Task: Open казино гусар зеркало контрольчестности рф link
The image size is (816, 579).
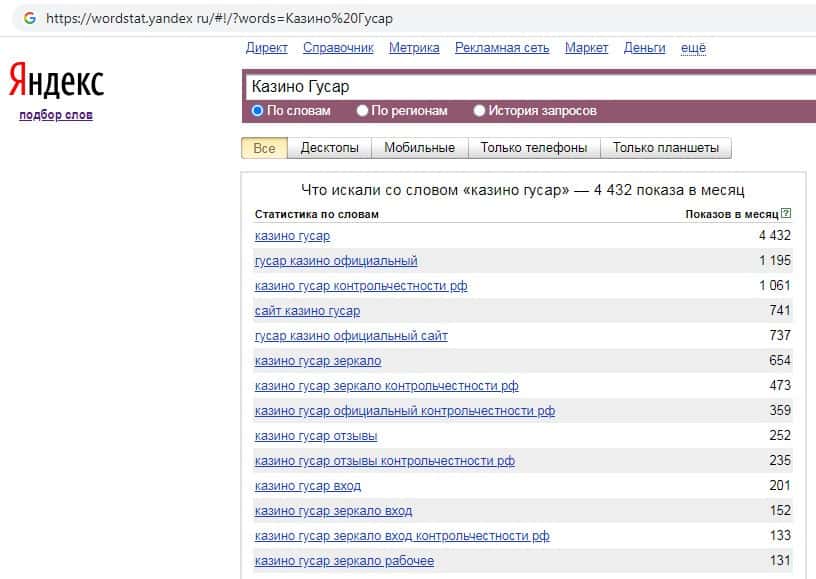Action: 387,386
